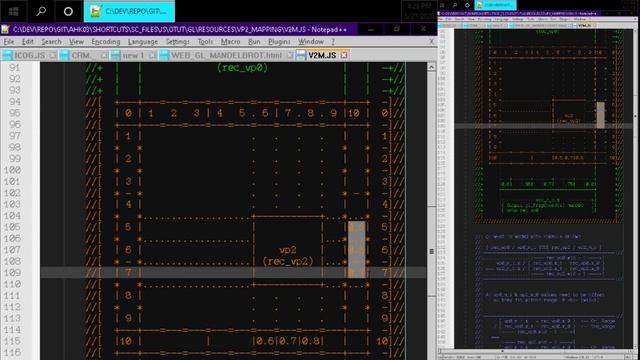Screen dimensions: 640x360
Task: Close the ICOG.JS tab
Action: [53, 55]
